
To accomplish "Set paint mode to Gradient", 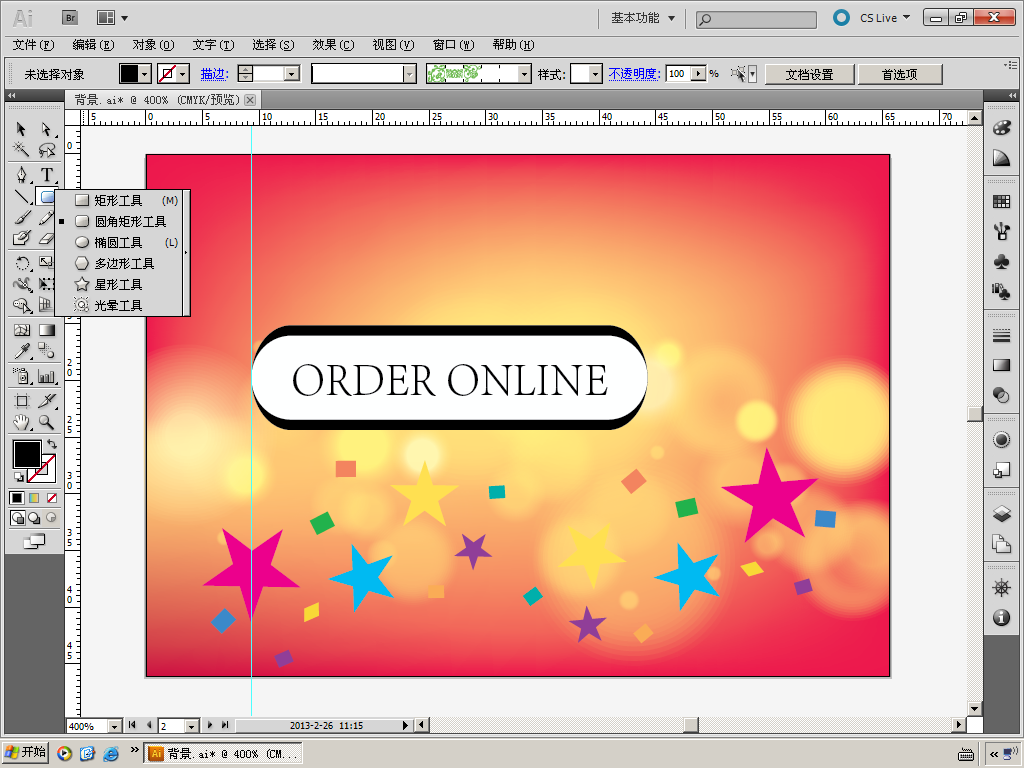I will click(34, 498).
